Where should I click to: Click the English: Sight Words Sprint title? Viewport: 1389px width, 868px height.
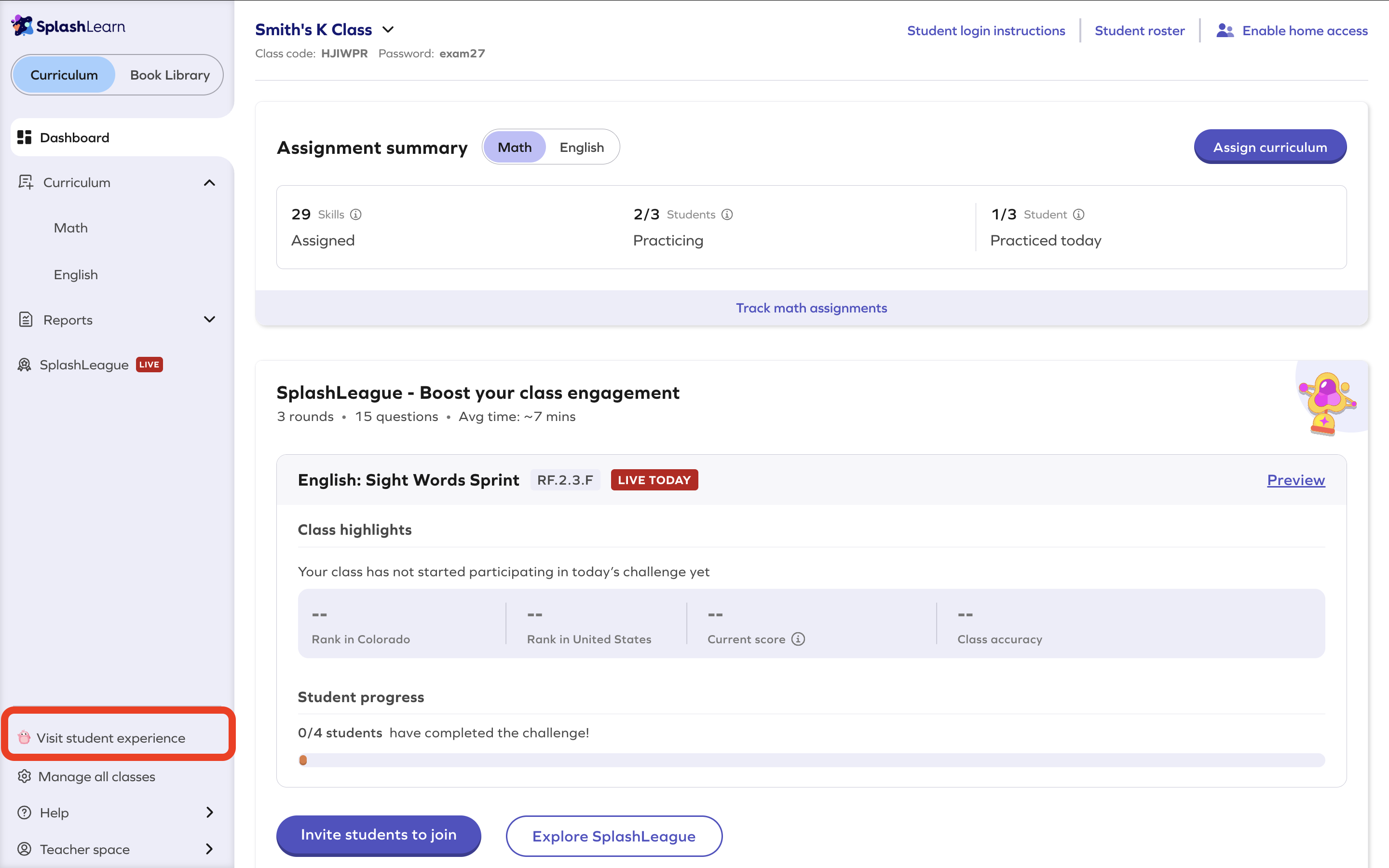click(x=408, y=480)
